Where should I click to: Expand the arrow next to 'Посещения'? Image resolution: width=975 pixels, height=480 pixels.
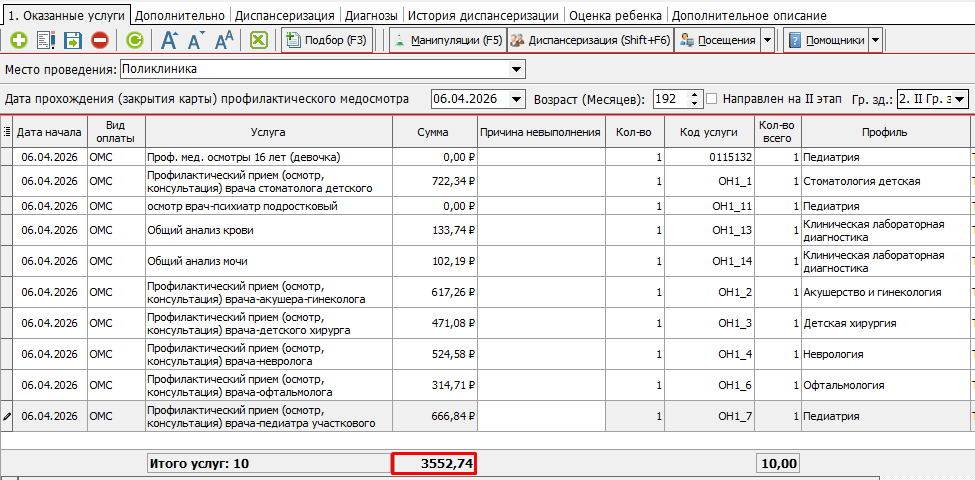767,41
